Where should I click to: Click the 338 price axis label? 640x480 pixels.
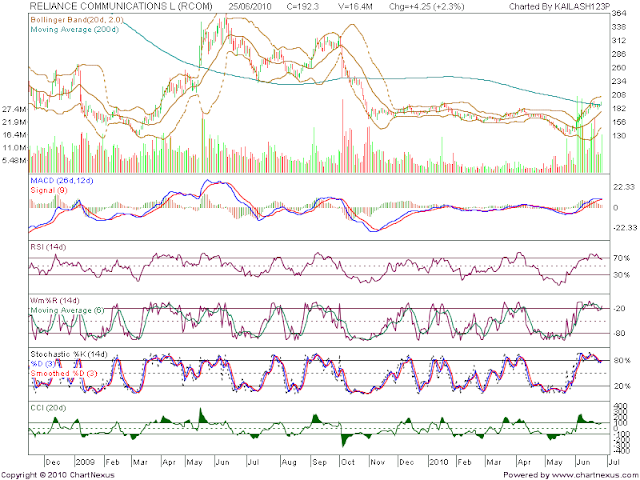coord(619,27)
